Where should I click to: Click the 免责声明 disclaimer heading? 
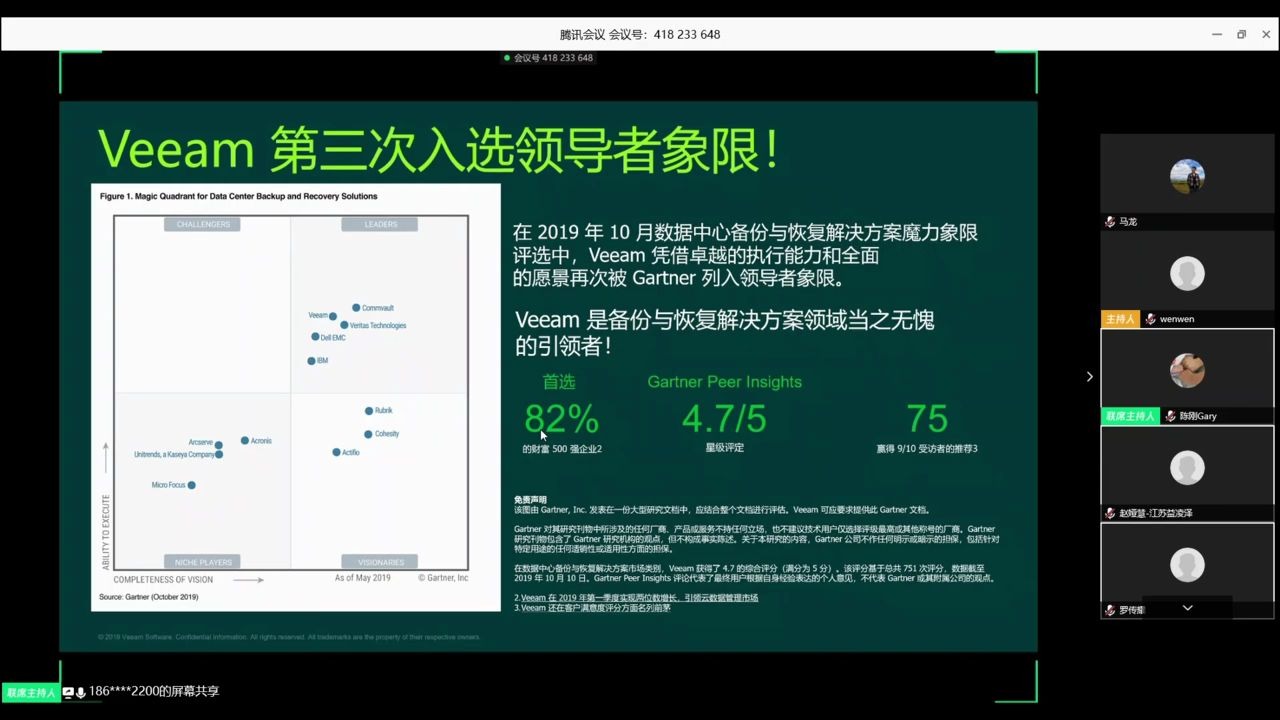530,500
